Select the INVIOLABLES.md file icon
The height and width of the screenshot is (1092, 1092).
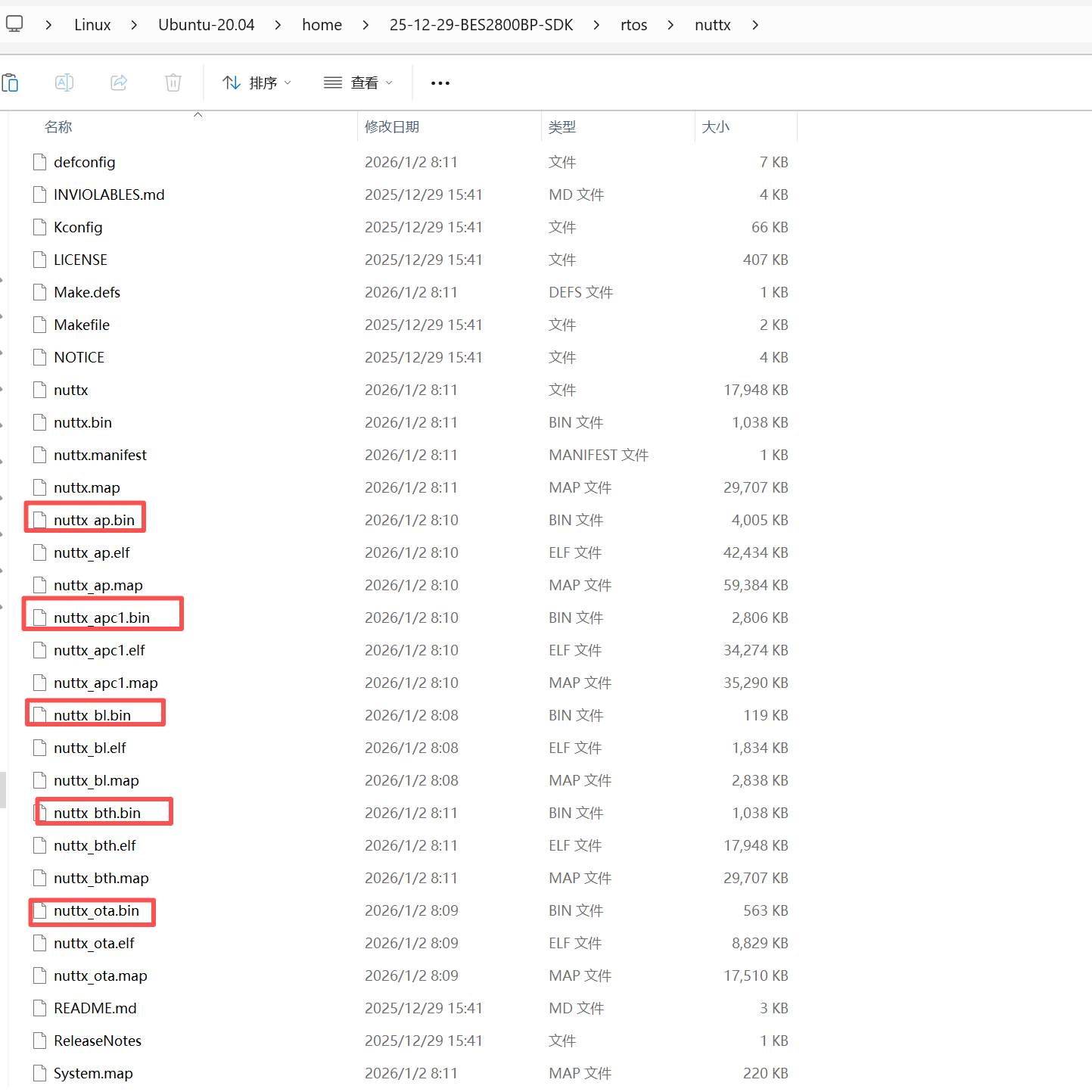(40, 194)
